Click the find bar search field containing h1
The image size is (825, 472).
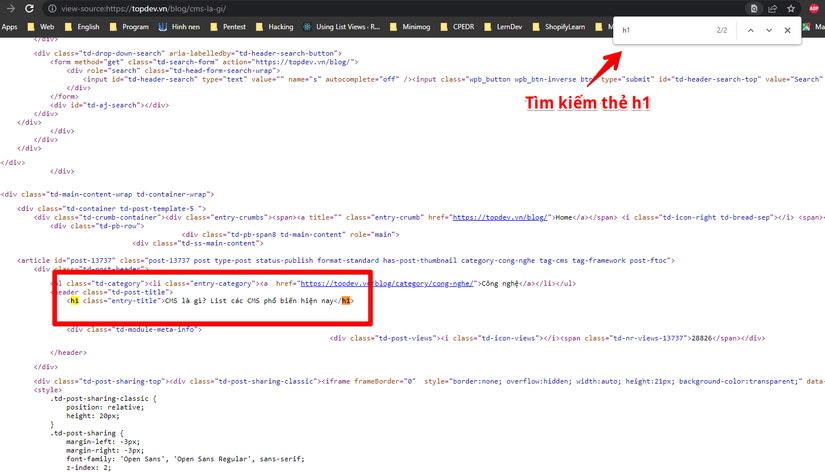[664, 31]
